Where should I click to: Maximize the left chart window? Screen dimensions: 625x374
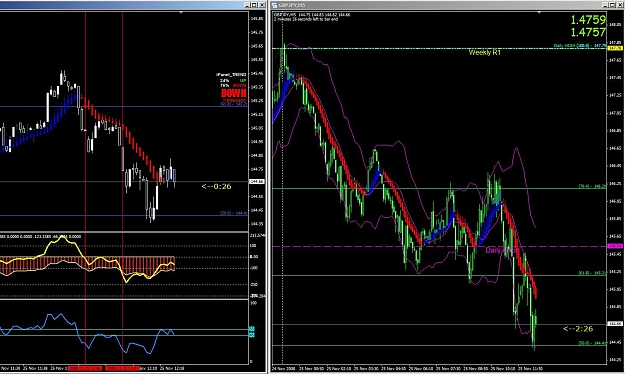[254, 5]
